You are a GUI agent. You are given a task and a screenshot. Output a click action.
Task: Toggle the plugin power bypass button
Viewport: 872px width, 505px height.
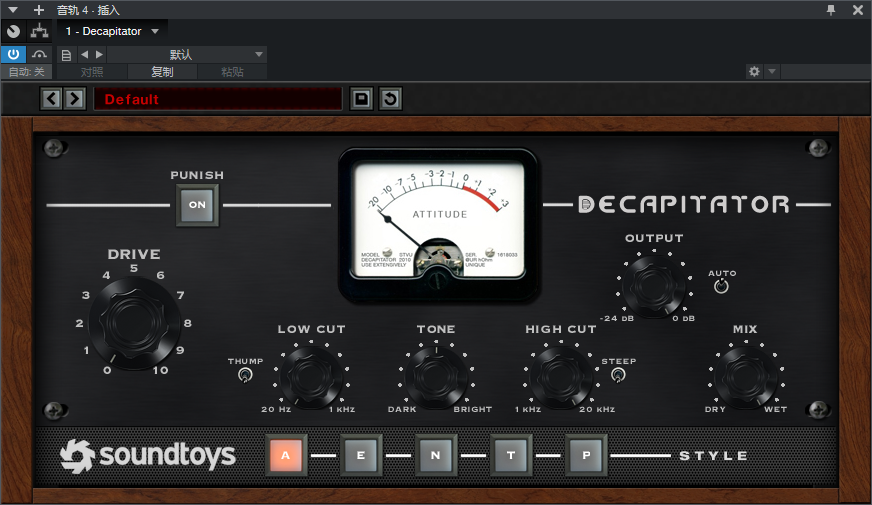[13, 55]
